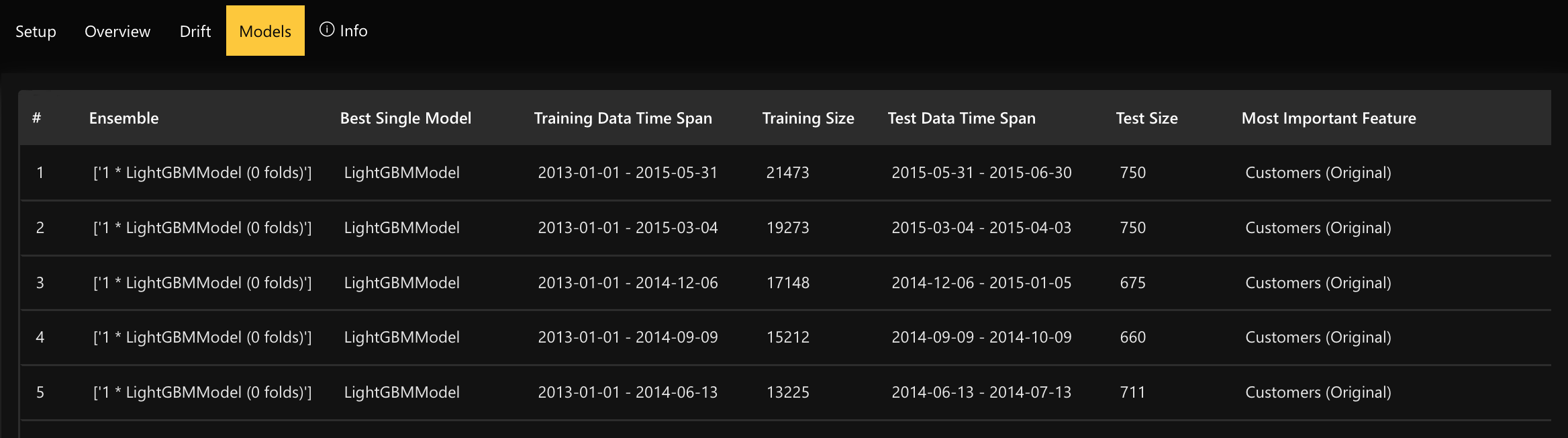Click Best Single Model cell in row 4
This screenshot has height=438, width=1568.
(x=401, y=337)
